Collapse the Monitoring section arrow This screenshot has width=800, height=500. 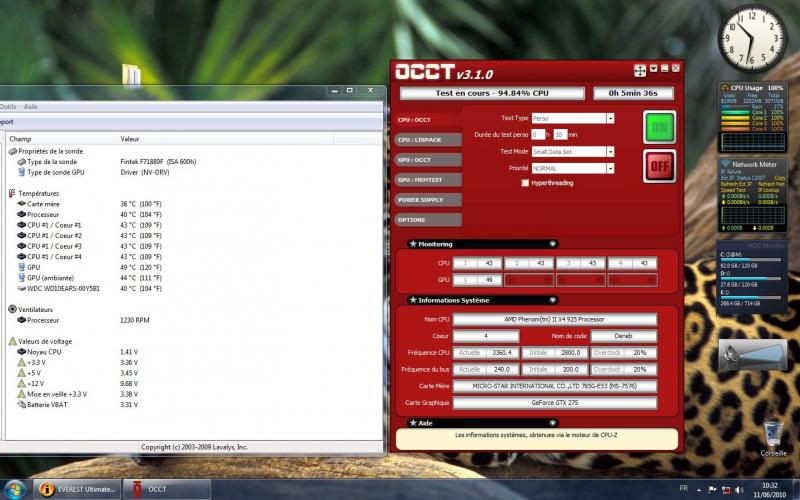[x=553, y=244]
